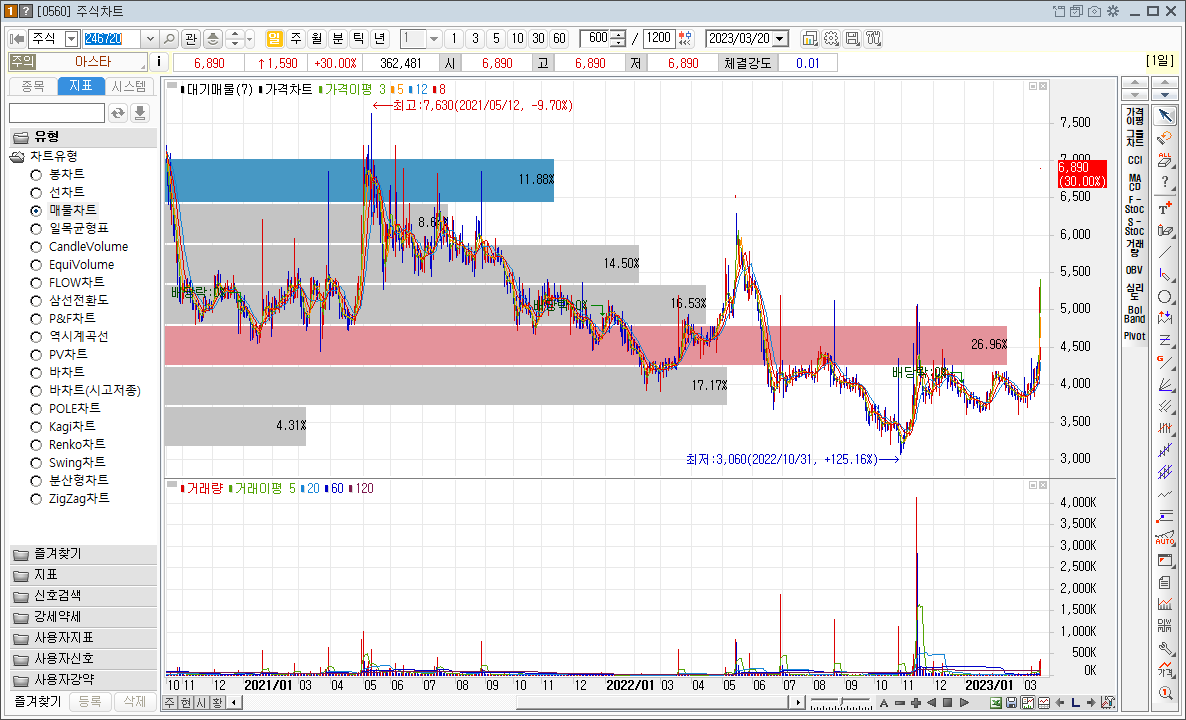Click the 등록 button at panel bottom

(89, 702)
